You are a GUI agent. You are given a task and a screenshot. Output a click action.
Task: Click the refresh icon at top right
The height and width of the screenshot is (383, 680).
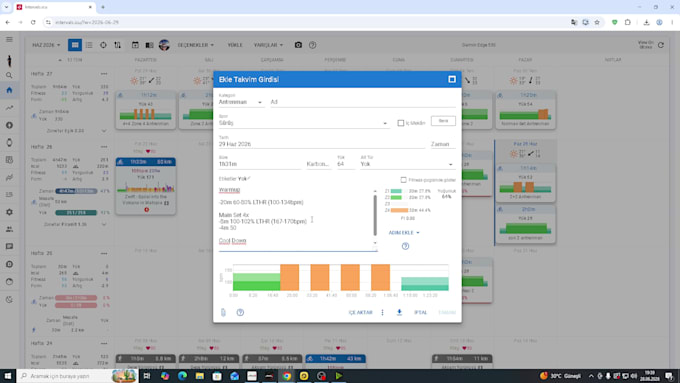click(661, 45)
